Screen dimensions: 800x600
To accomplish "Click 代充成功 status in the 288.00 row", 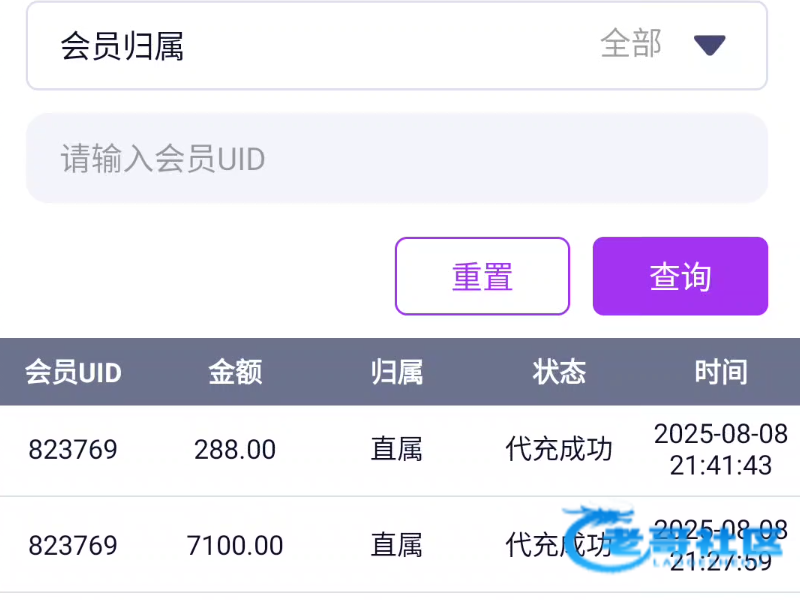I will coord(559,450).
